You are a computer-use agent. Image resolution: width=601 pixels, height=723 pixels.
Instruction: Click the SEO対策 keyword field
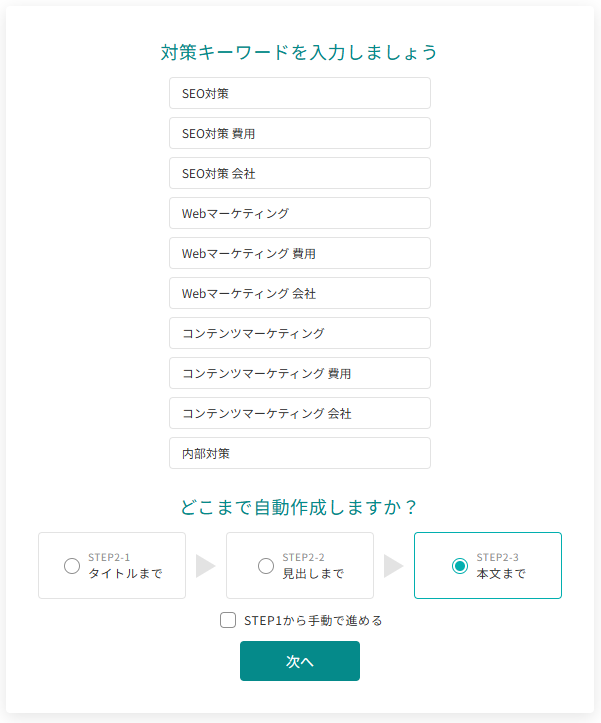coord(300,93)
